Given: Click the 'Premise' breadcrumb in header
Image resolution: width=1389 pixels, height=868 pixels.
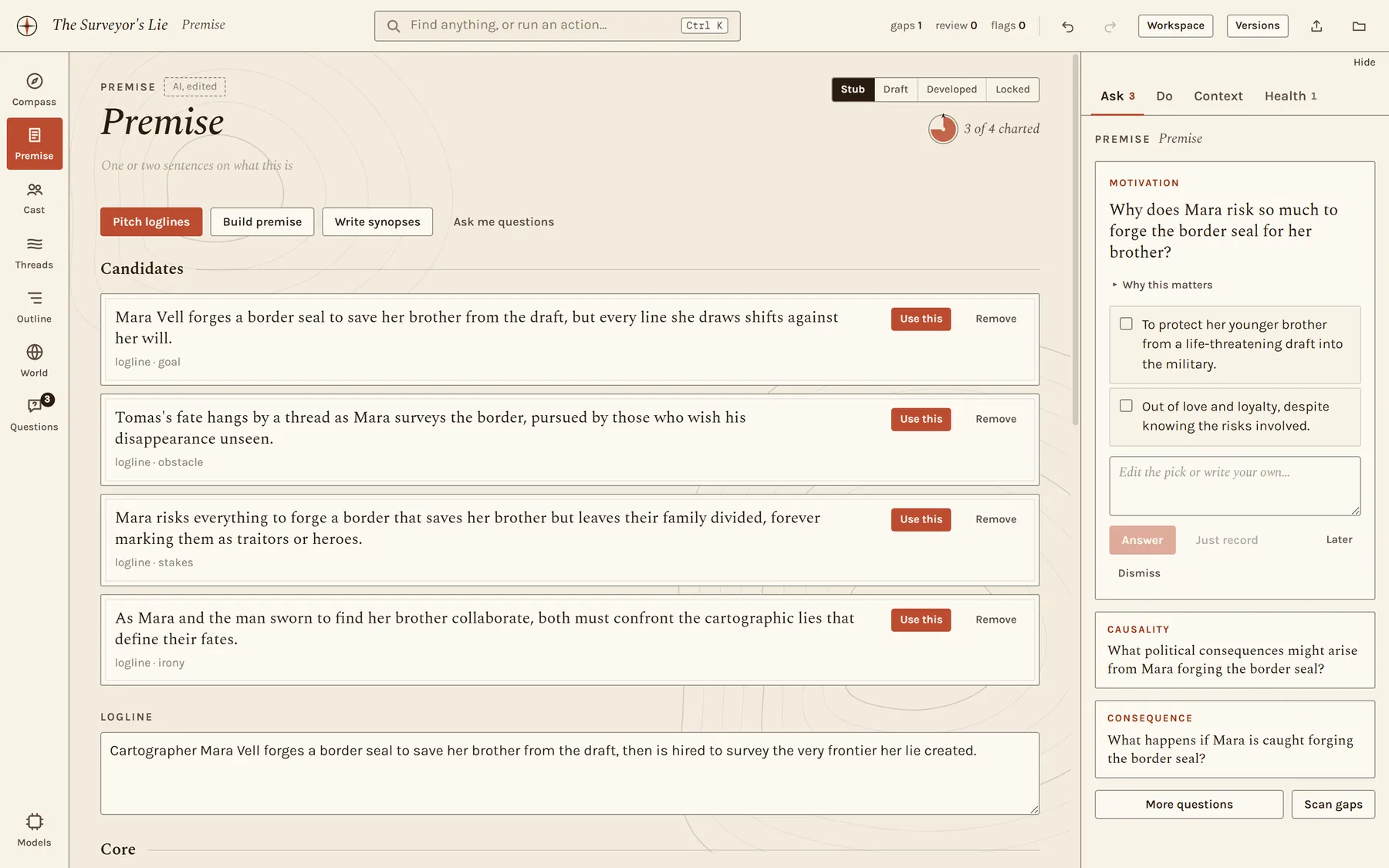Looking at the screenshot, I should click(x=203, y=25).
